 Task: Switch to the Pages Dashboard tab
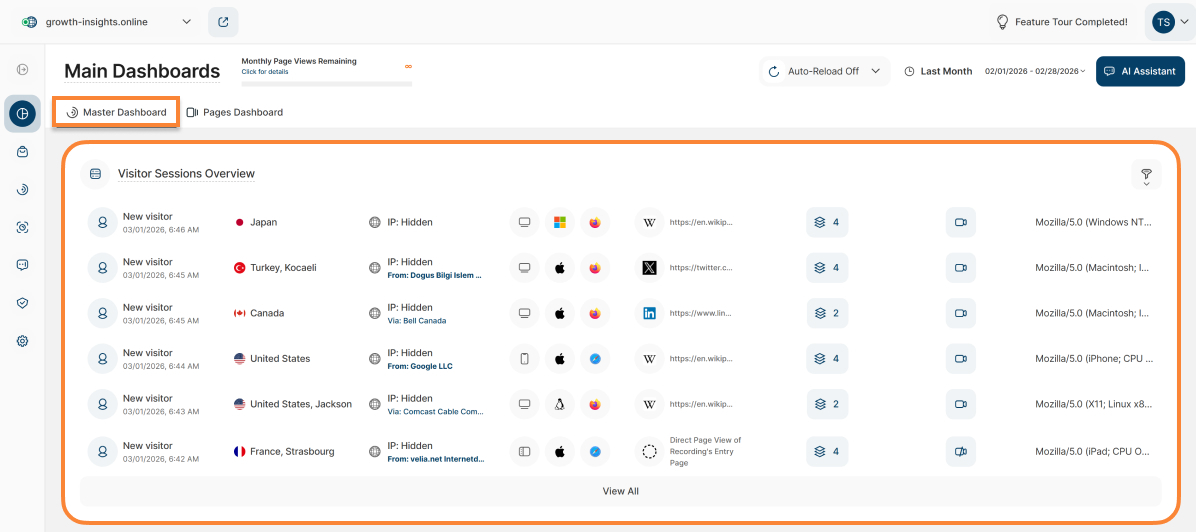pyautogui.click(x=235, y=112)
